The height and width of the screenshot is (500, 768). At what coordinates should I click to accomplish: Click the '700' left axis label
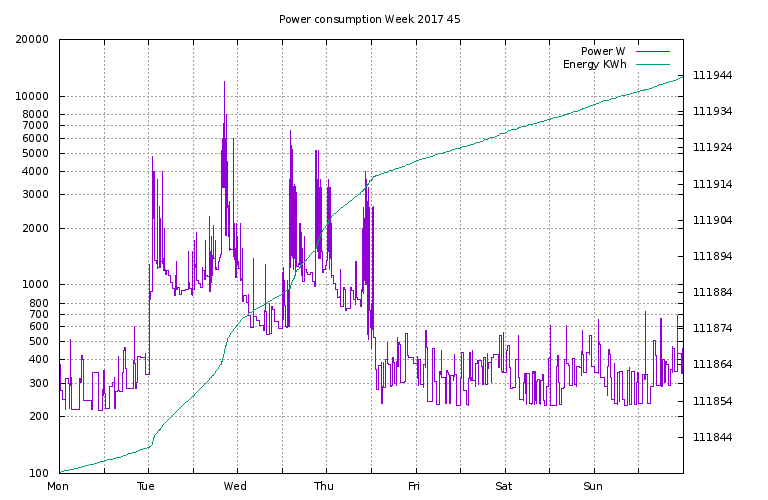point(39,314)
